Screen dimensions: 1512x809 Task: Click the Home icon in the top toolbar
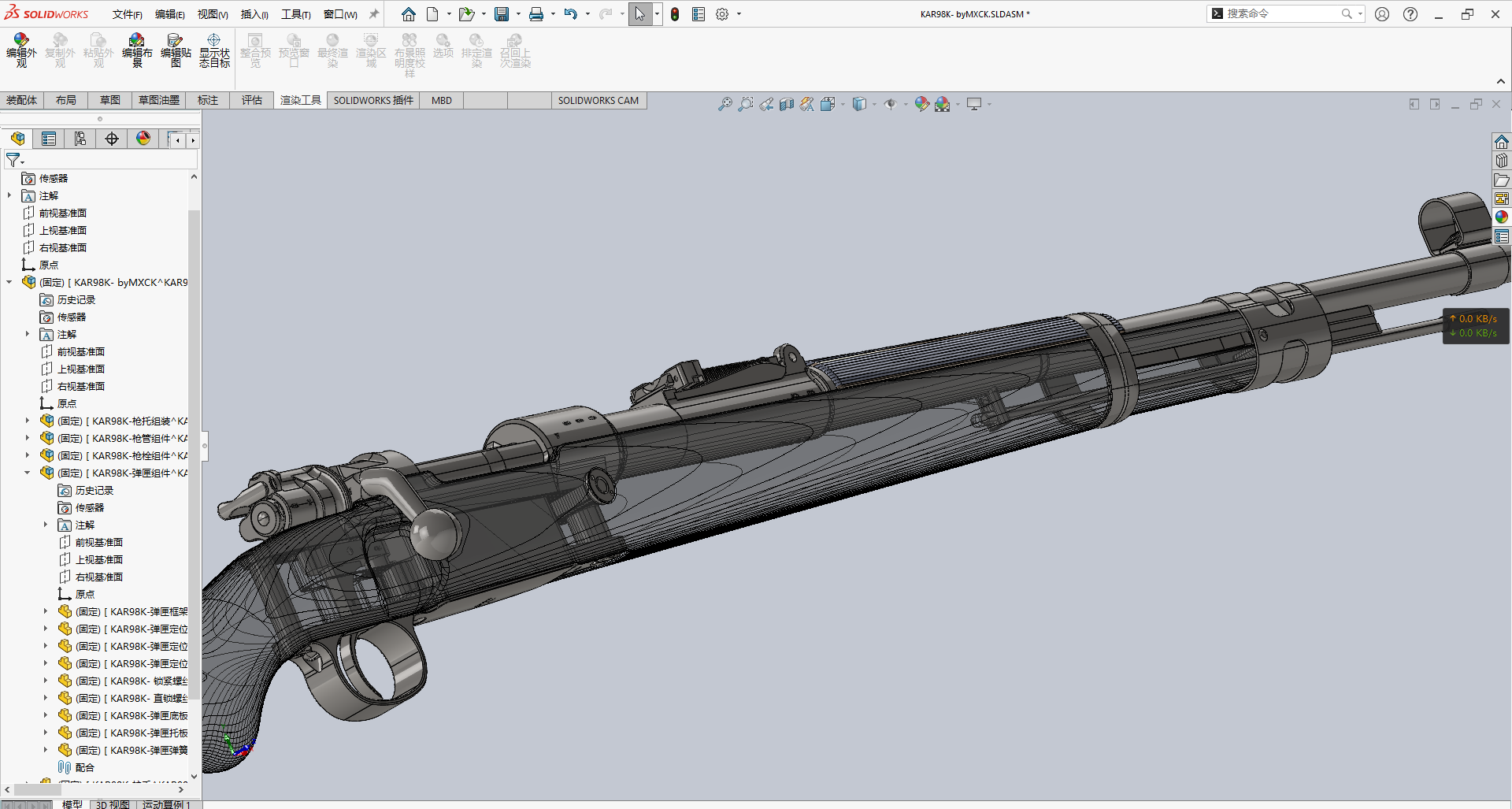pos(408,14)
